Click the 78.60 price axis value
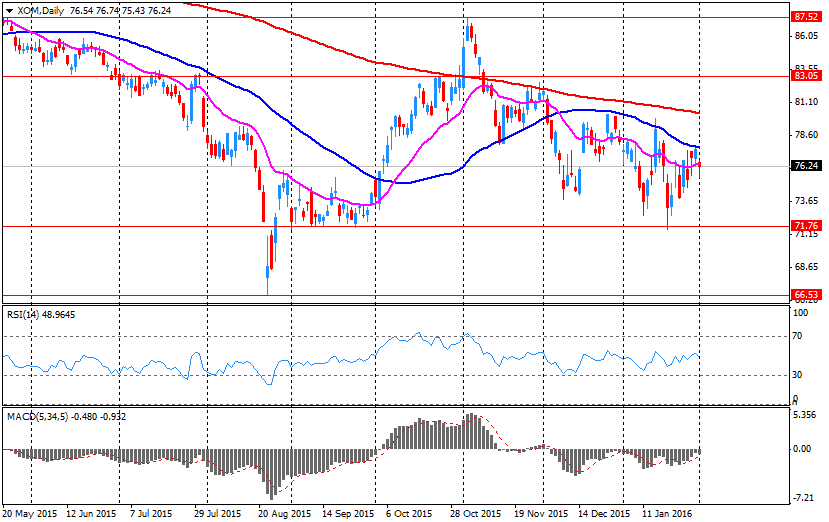829x522 pixels. [x=806, y=135]
